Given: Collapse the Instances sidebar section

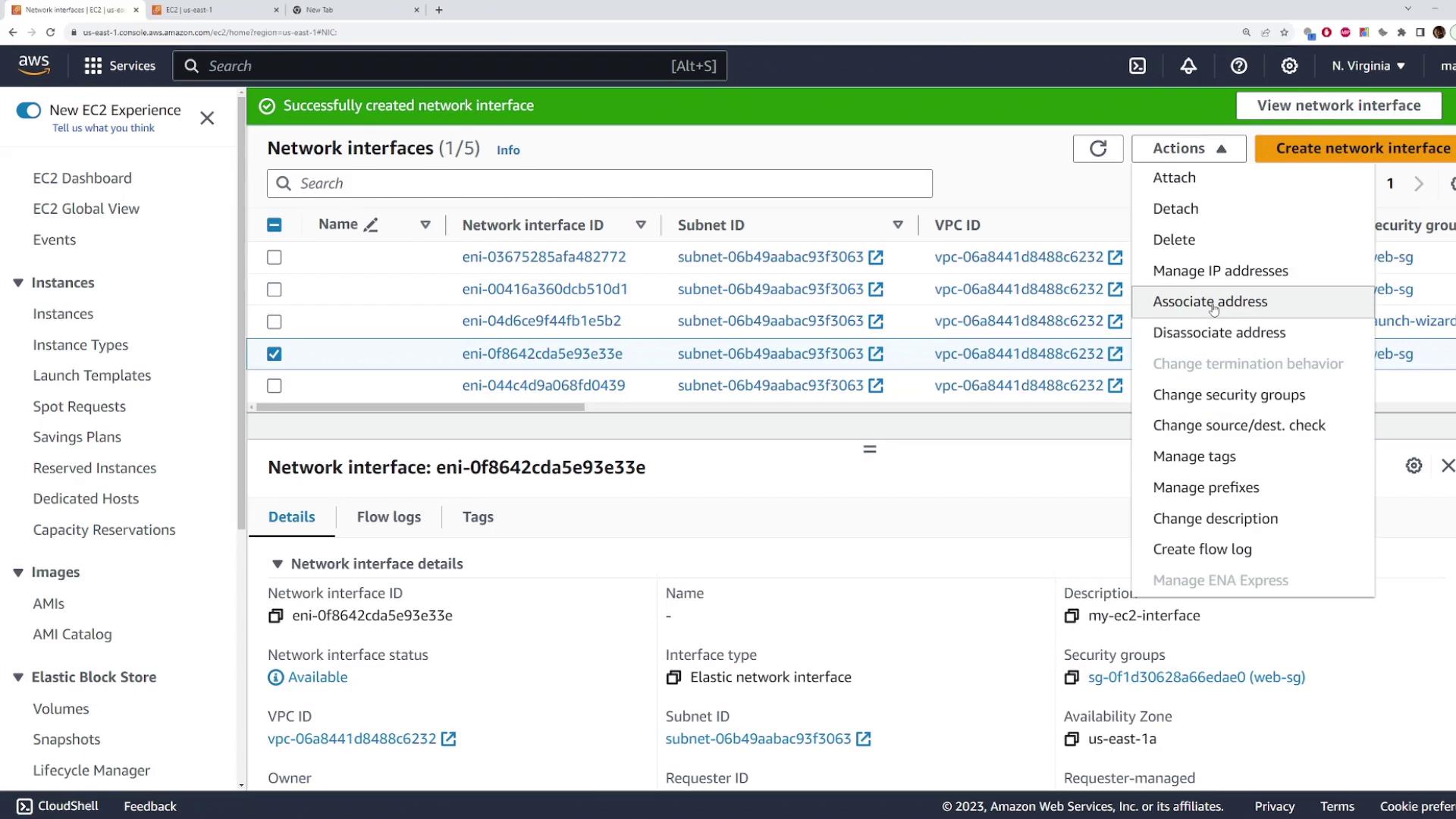Looking at the screenshot, I should [x=18, y=283].
